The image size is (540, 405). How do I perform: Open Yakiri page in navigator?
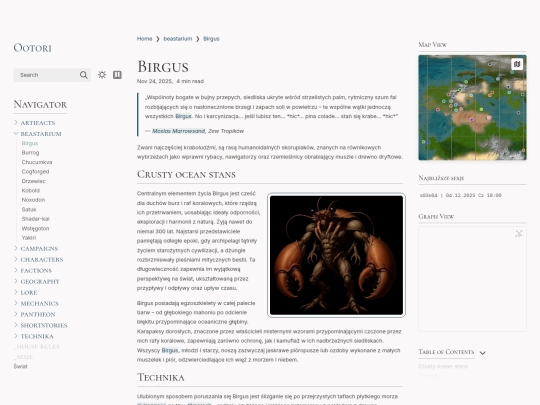pyautogui.click(x=29, y=238)
